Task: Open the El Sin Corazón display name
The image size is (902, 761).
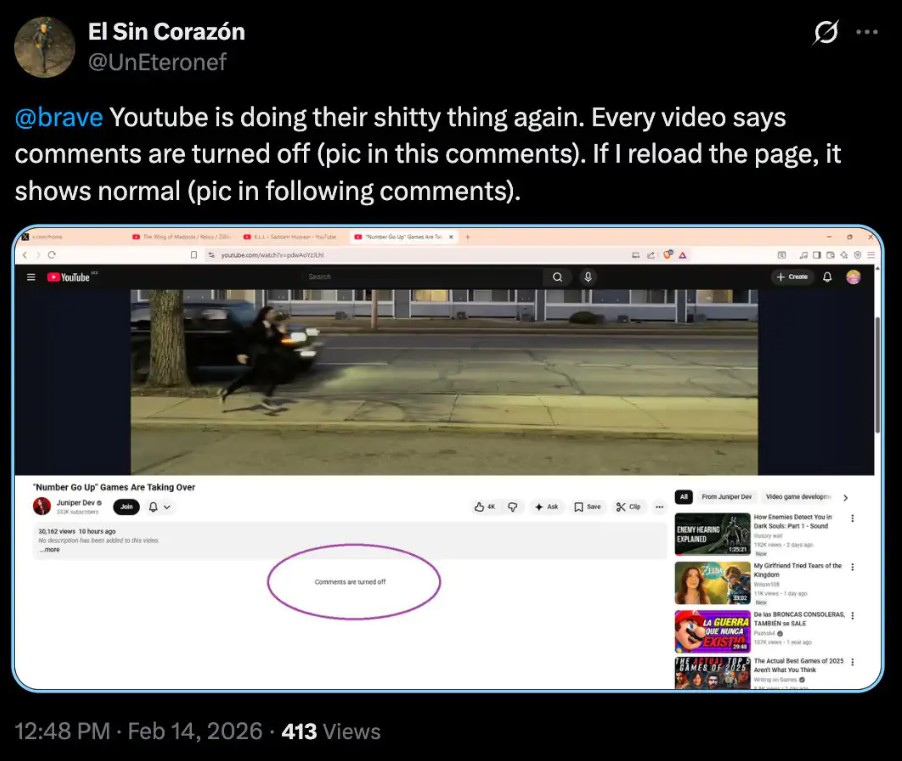Action: click(x=166, y=32)
